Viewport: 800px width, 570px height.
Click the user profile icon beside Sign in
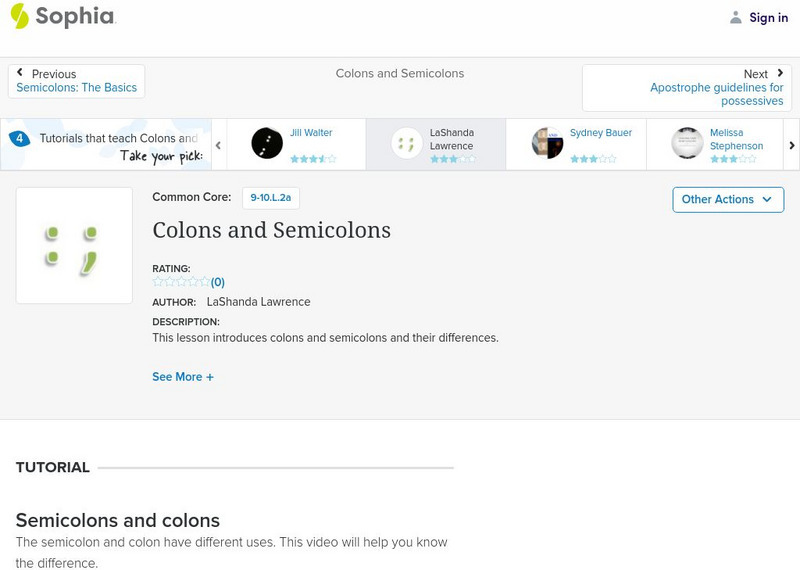pos(736,17)
